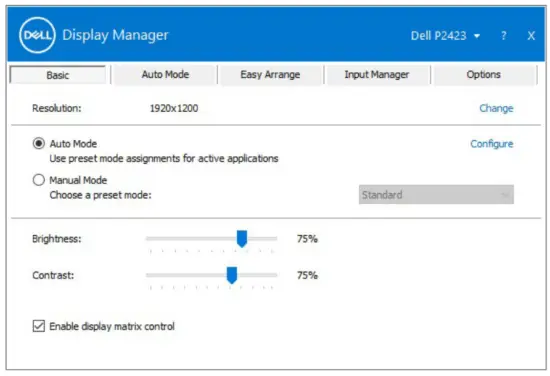Open the Dell P2423 monitor dropdown

[x=445, y=35]
